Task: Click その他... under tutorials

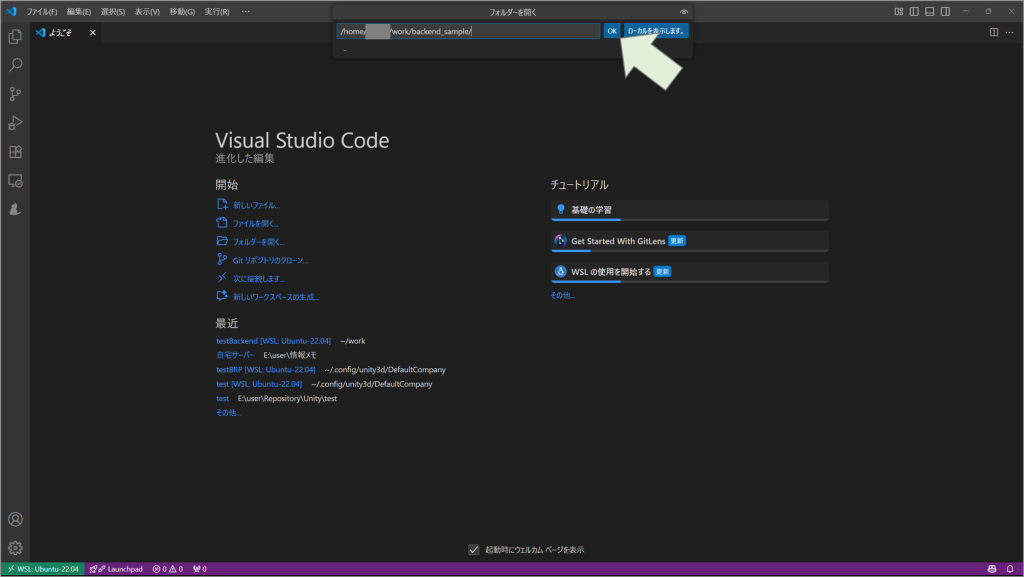Action: (562, 295)
